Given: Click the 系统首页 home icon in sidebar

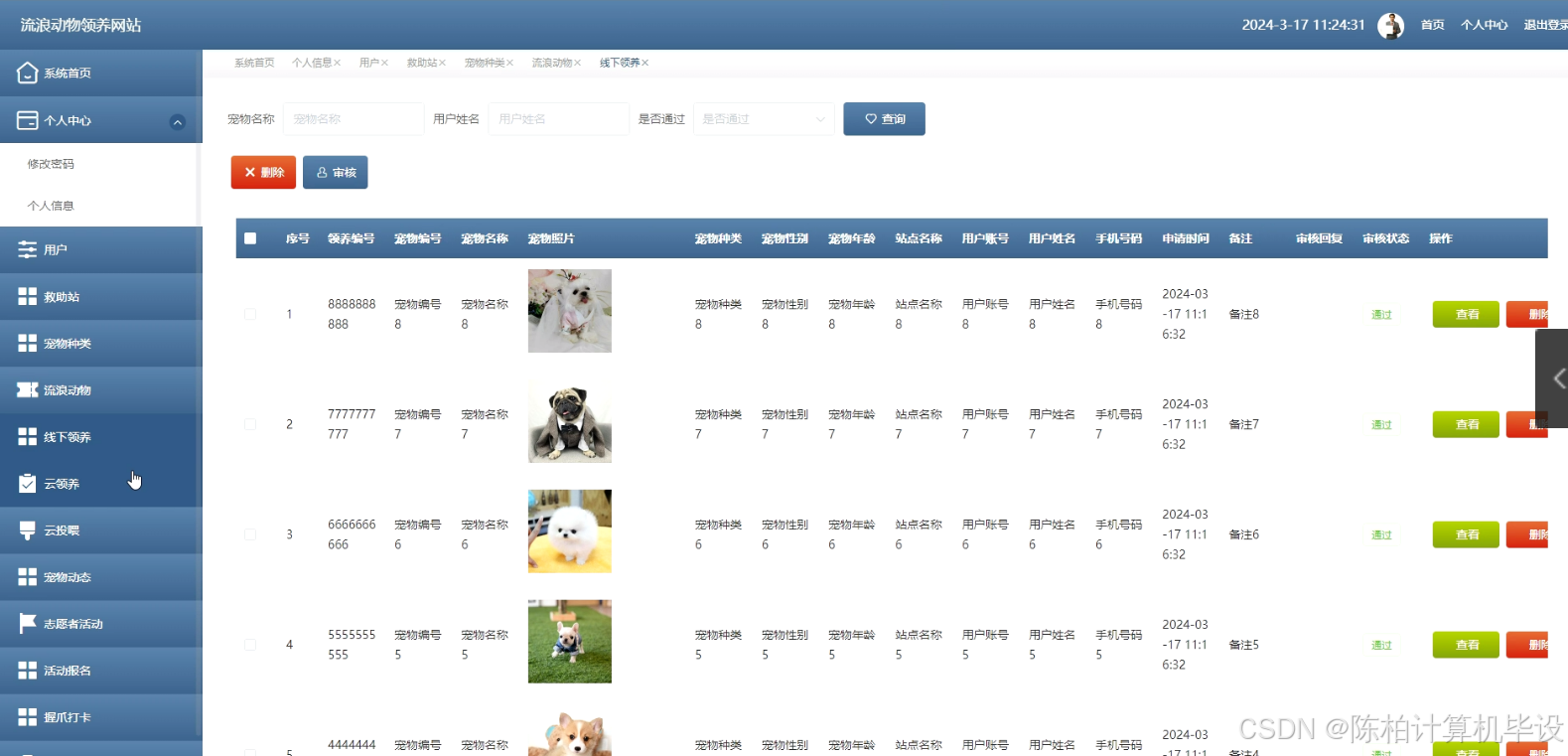Looking at the screenshot, I should (x=27, y=73).
